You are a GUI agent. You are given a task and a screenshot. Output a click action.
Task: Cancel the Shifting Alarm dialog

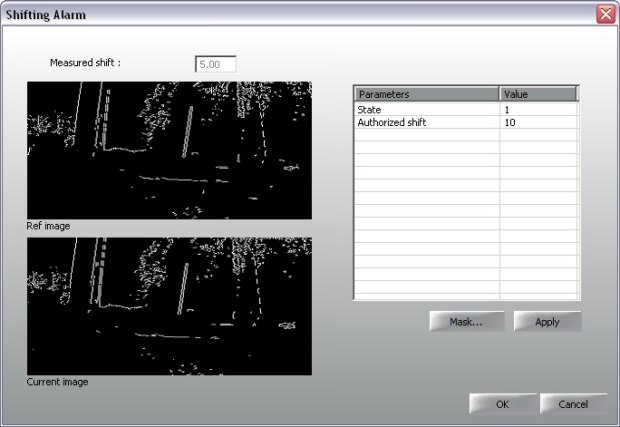click(x=573, y=404)
